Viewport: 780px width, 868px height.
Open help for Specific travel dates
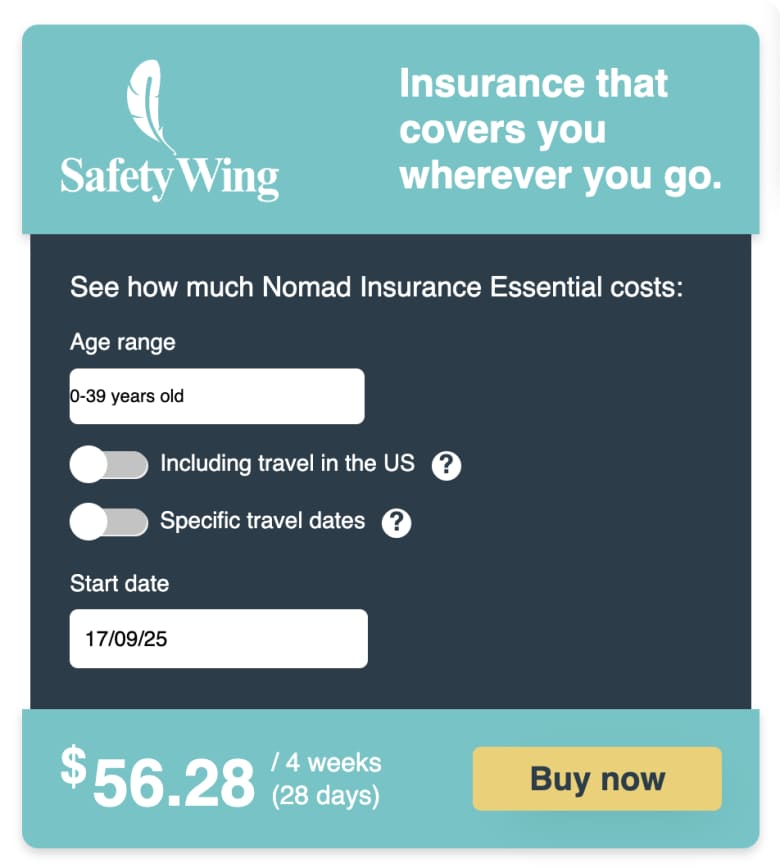[x=396, y=523]
